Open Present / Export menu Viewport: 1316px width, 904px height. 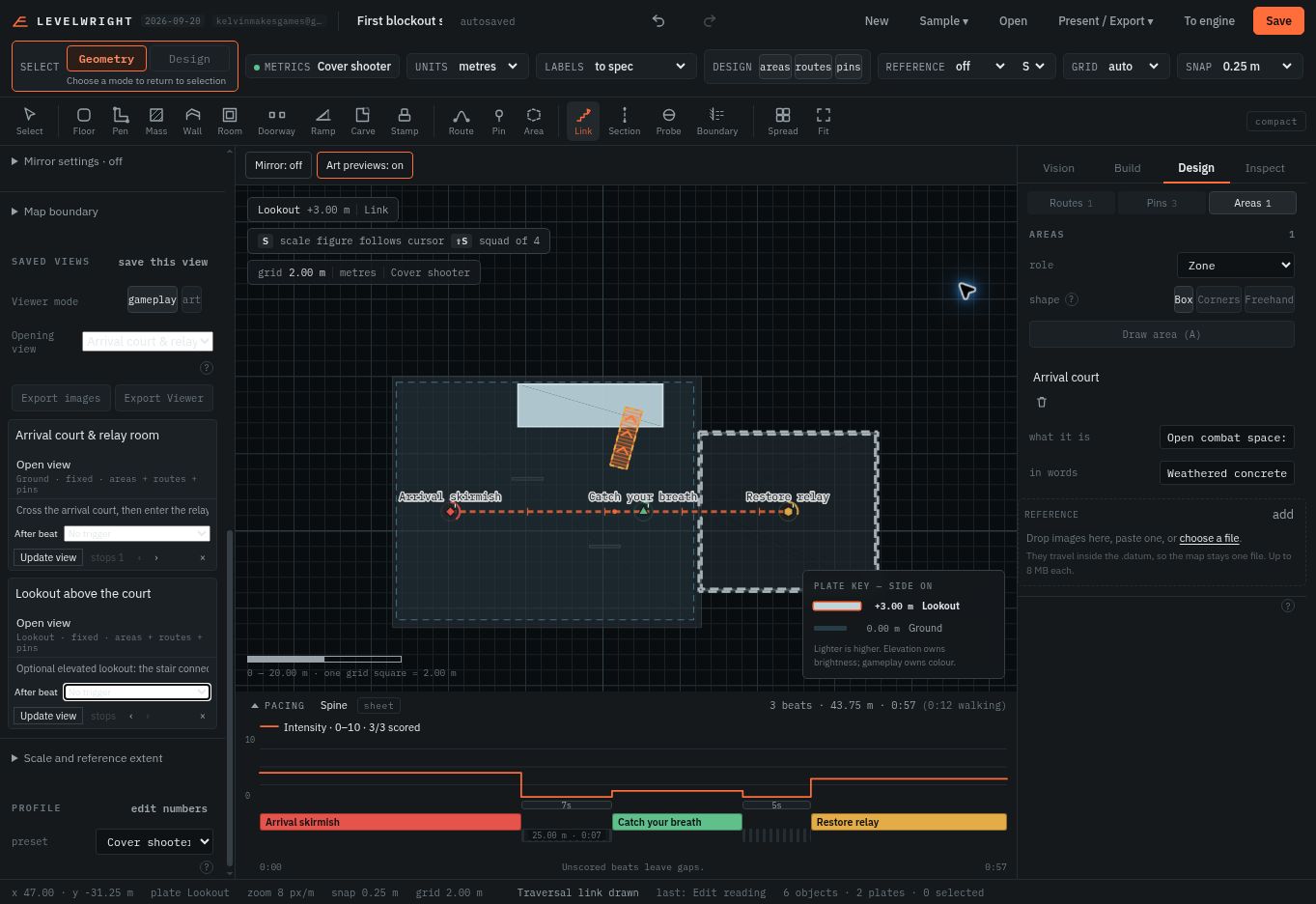pos(1106,21)
